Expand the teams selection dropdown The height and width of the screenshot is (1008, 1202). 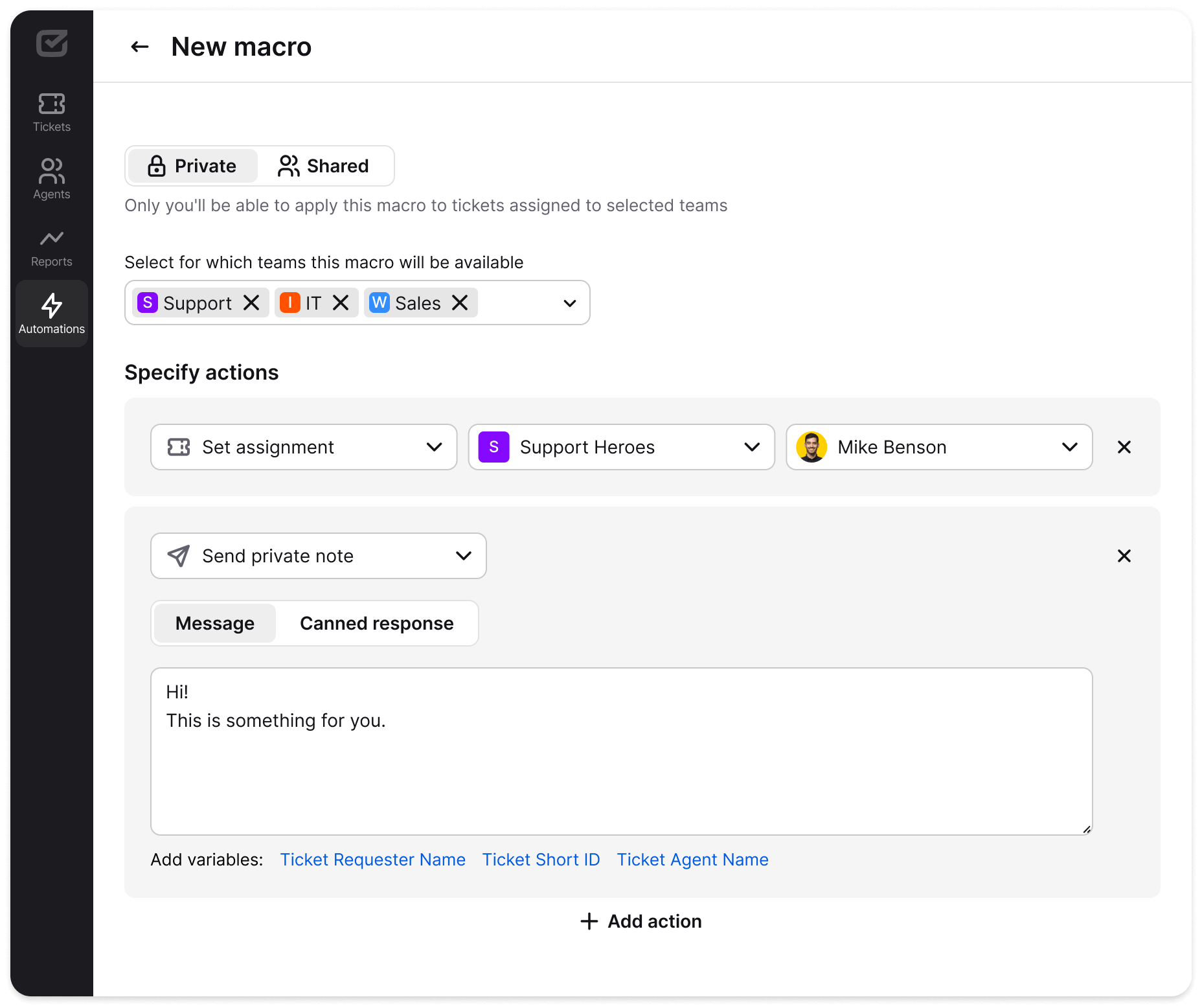pyautogui.click(x=570, y=303)
